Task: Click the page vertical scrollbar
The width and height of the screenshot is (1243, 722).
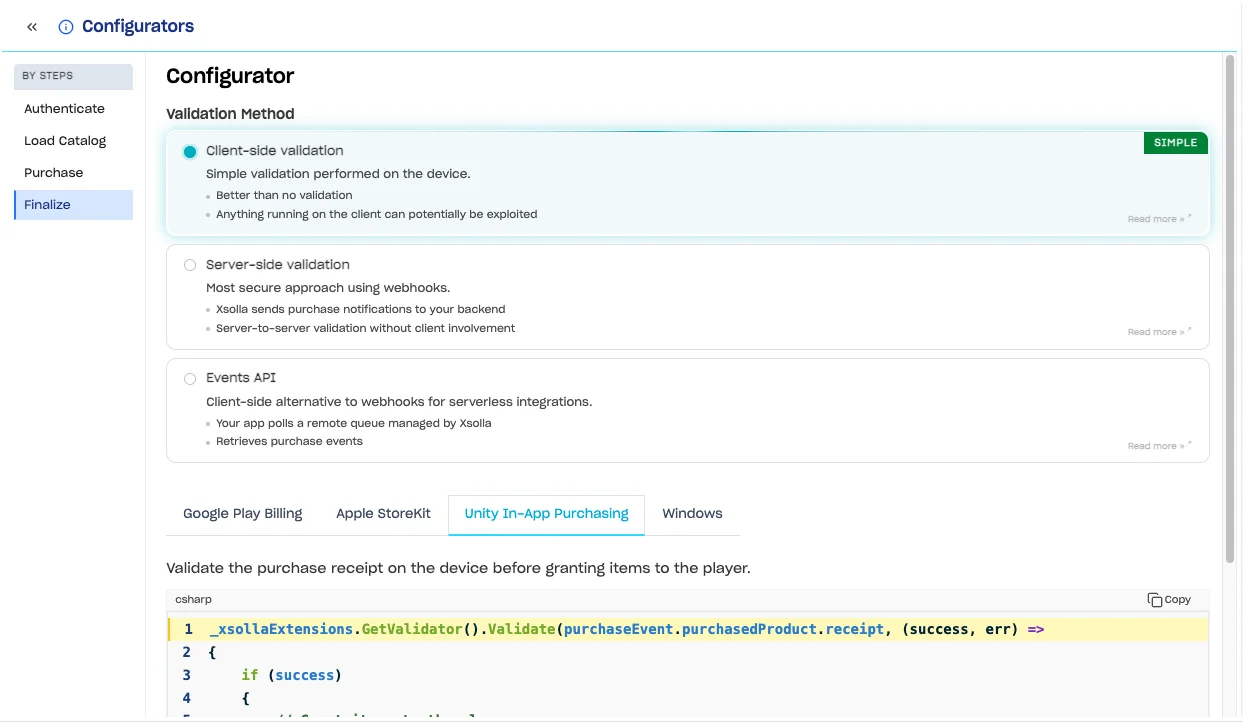Action: coord(1230,308)
